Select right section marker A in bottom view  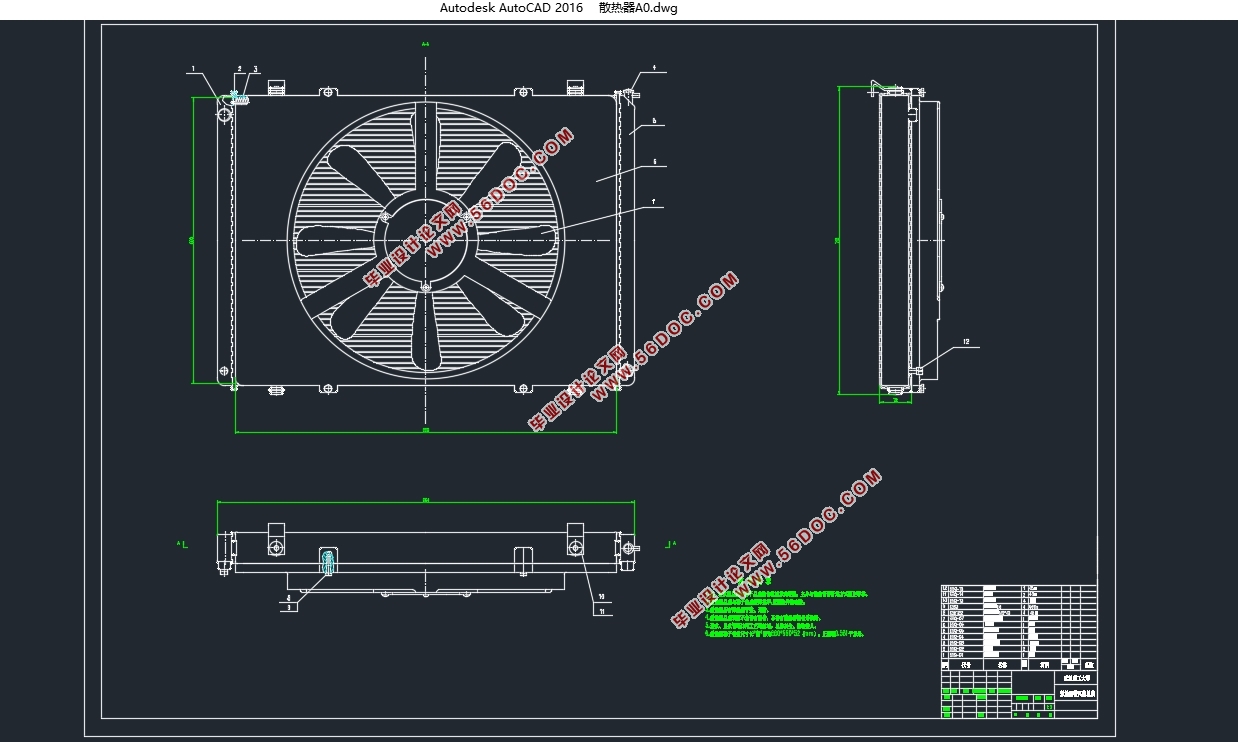click(670, 544)
